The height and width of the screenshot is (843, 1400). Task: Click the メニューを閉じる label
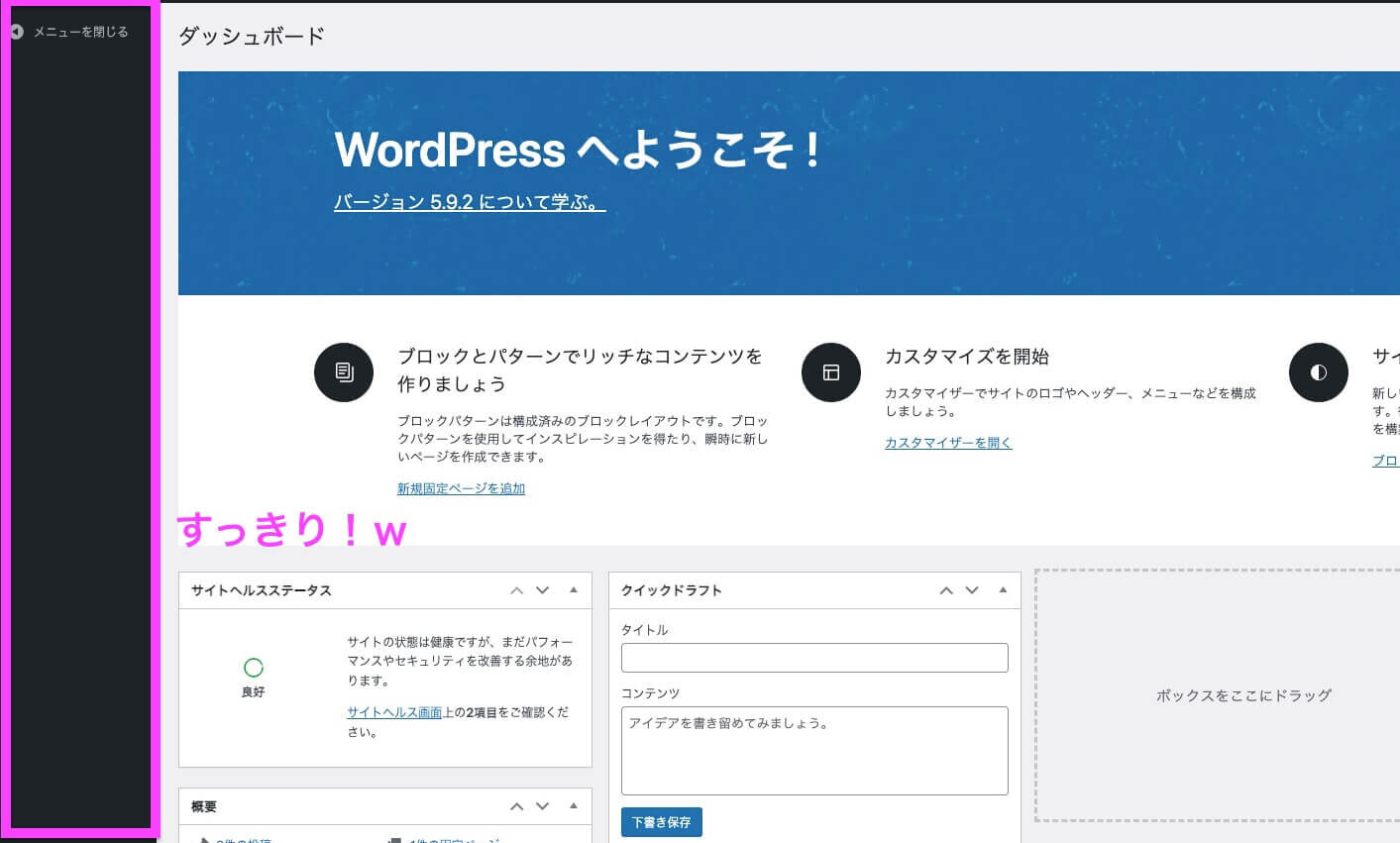pos(81,32)
